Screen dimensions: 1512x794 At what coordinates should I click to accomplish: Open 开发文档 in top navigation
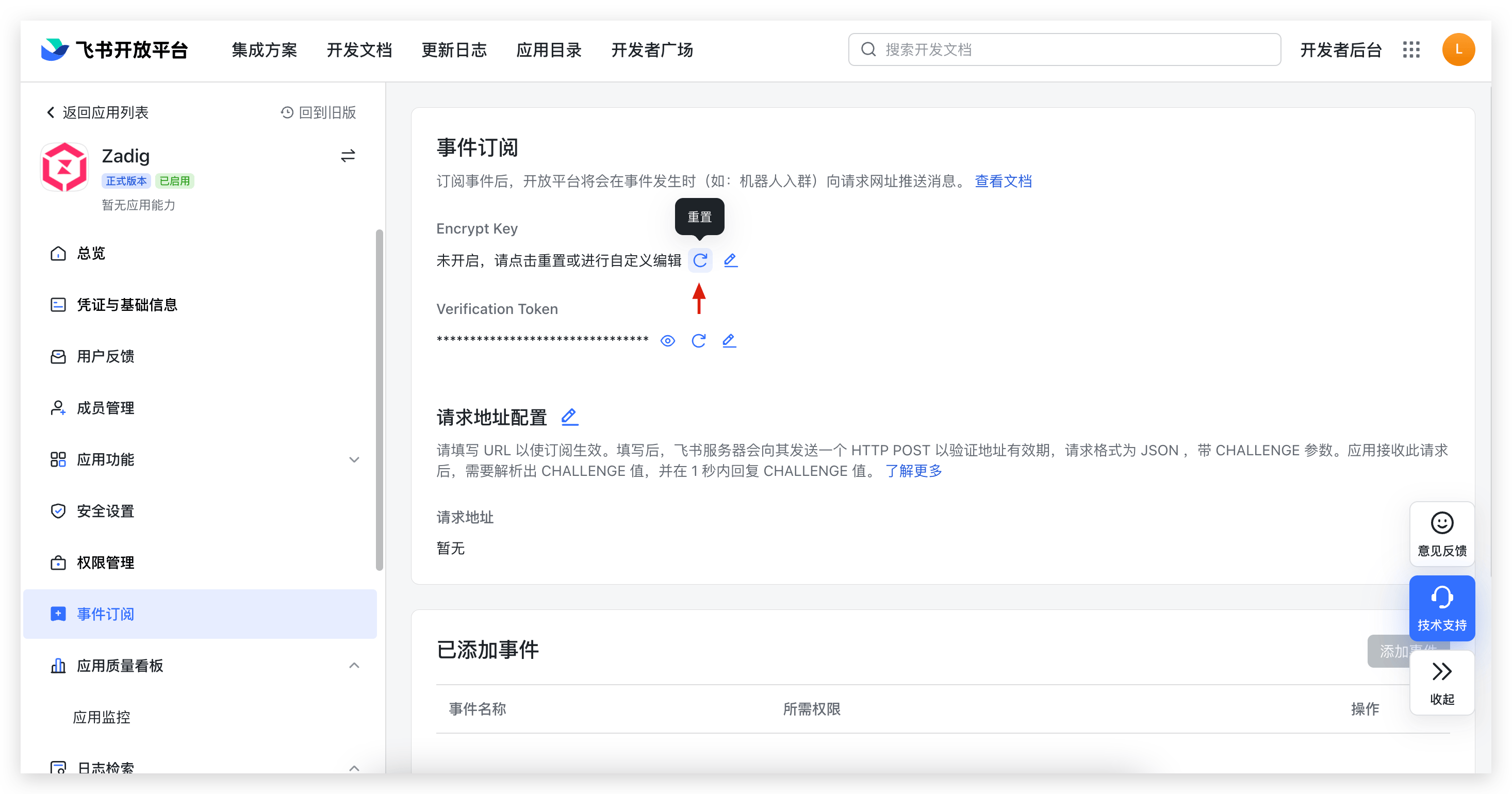359,50
